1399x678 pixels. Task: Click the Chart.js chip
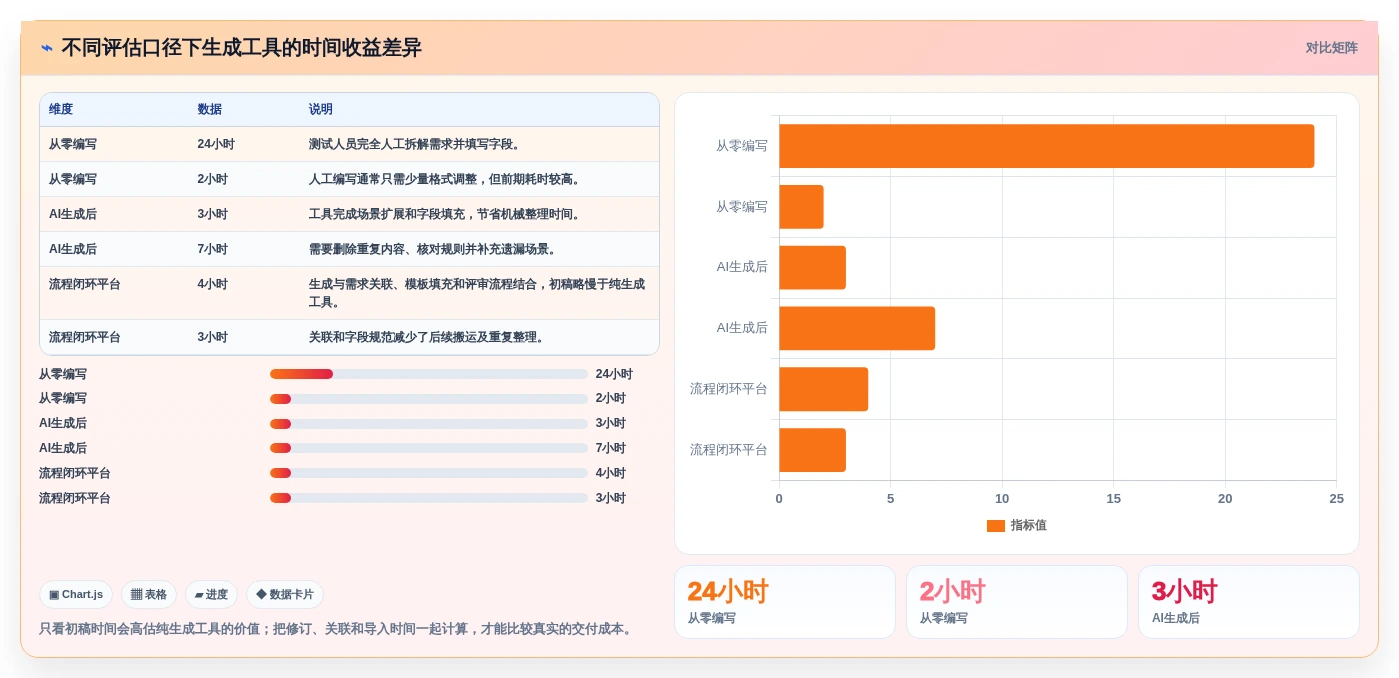[76, 594]
